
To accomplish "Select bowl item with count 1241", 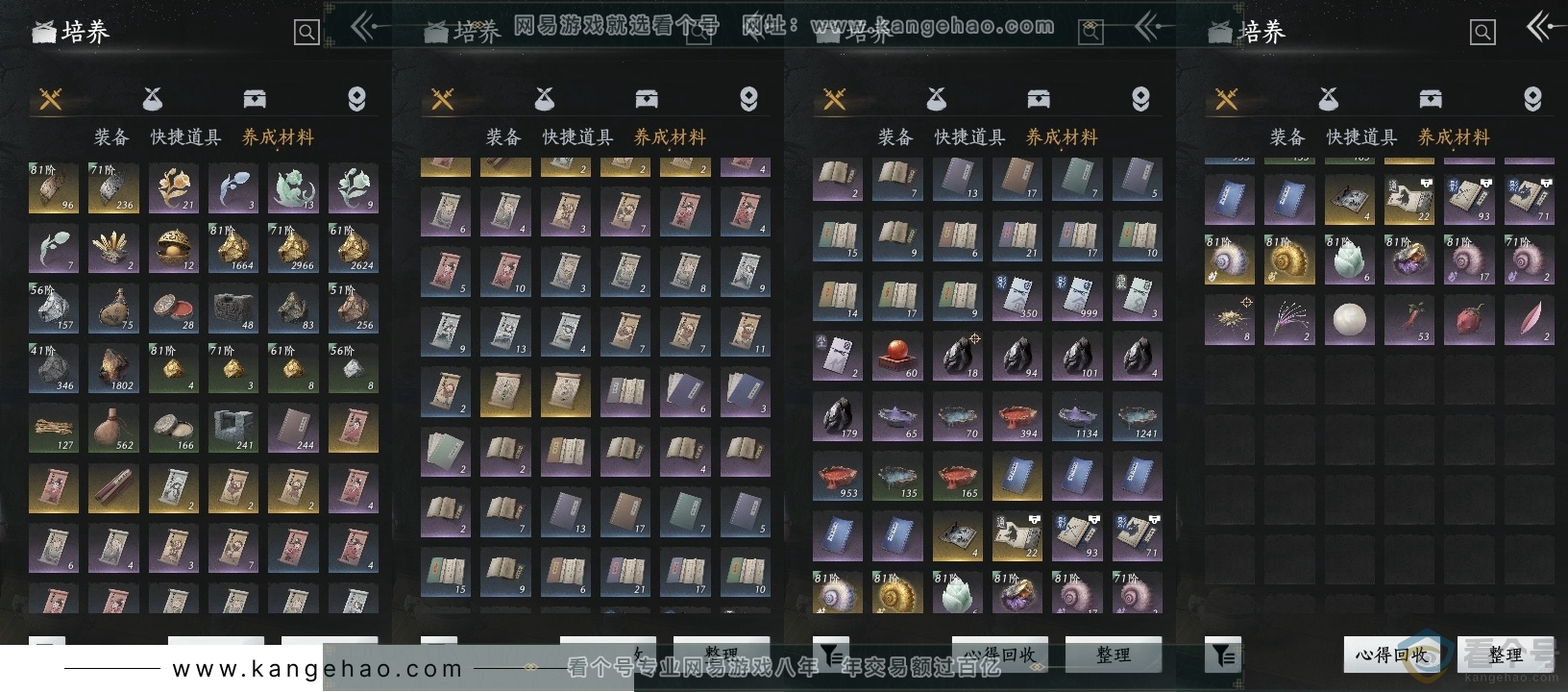I will coord(1138,416).
